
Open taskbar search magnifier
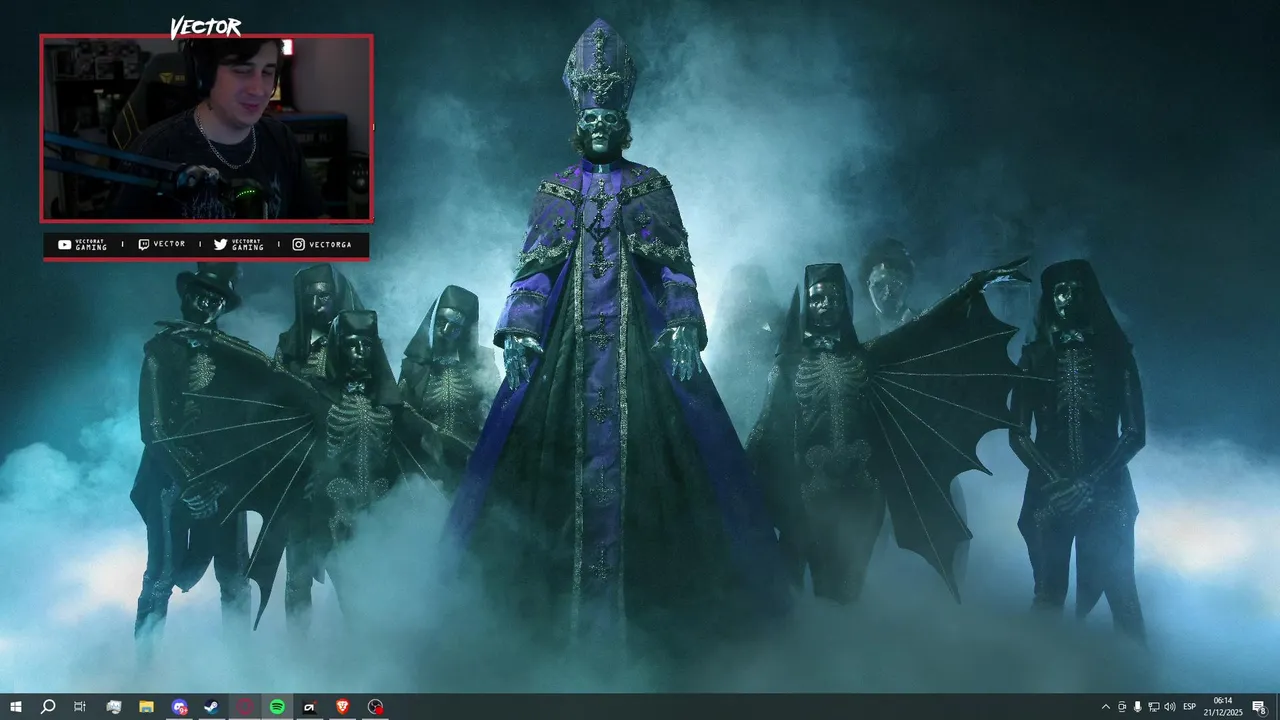pos(47,707)
